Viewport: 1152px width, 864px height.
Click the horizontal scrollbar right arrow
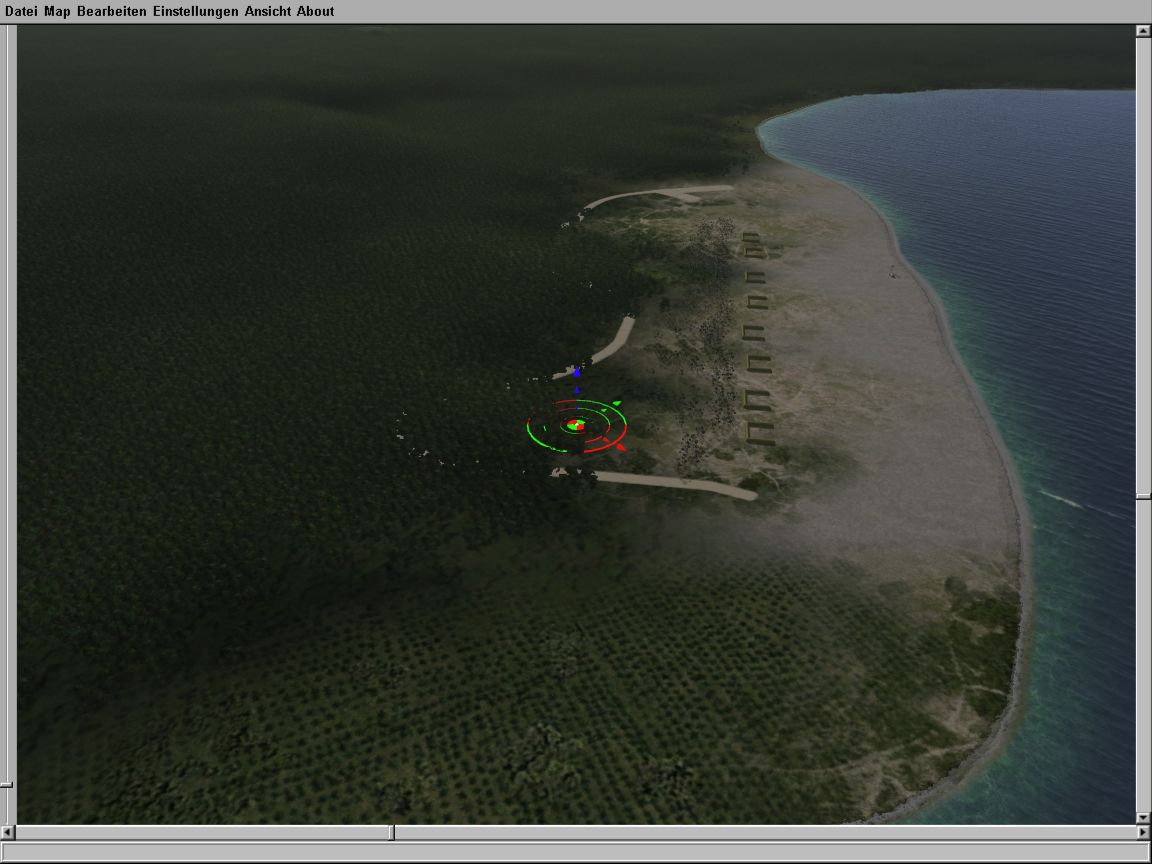pyautogui.click(x=1142, y=832)
